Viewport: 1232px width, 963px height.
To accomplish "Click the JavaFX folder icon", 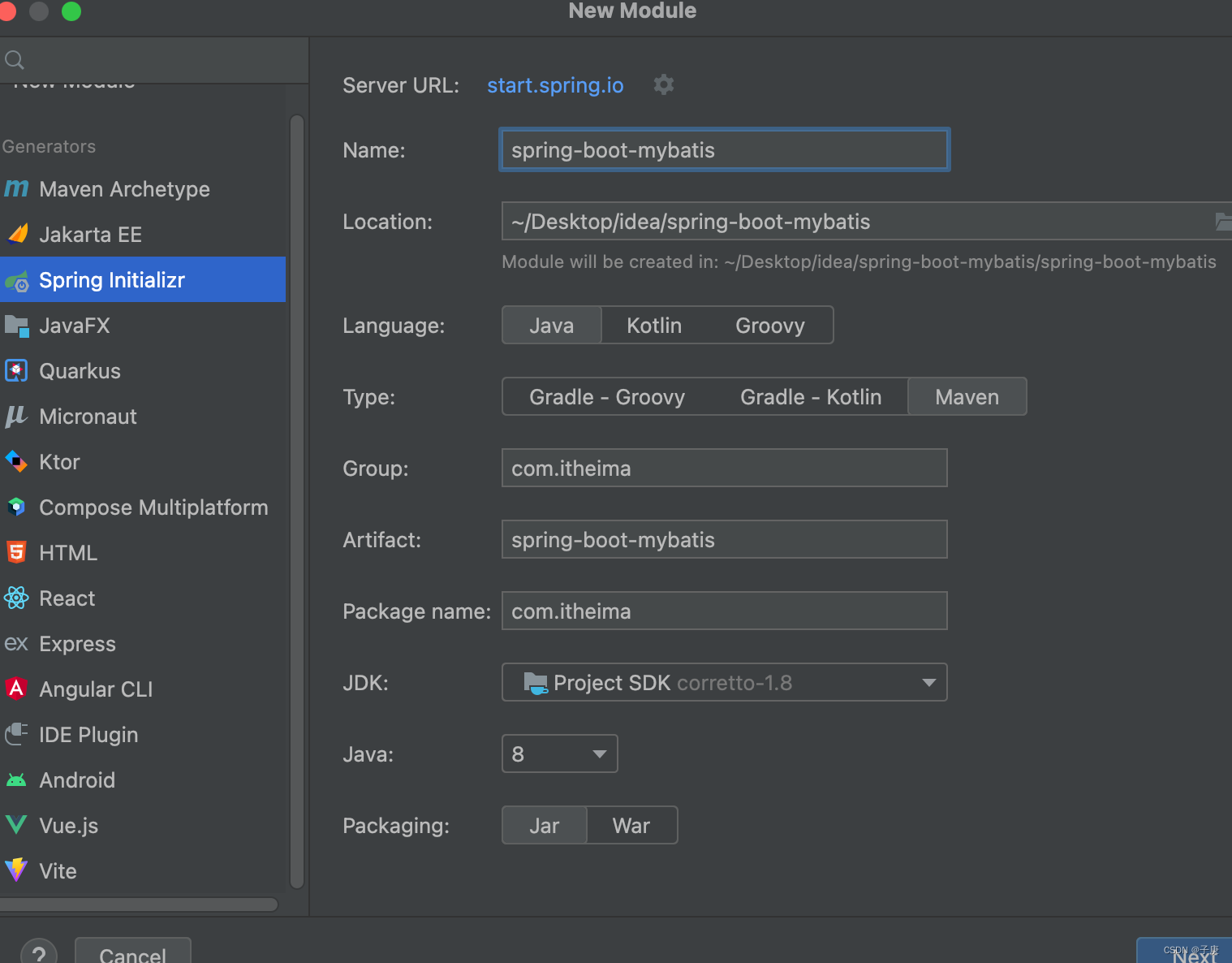I will 17,326.
